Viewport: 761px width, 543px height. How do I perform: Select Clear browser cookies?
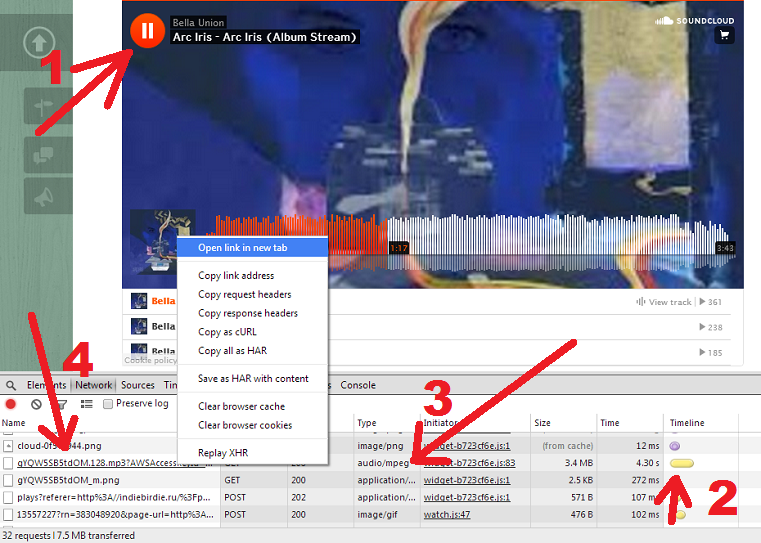(245, 425)
